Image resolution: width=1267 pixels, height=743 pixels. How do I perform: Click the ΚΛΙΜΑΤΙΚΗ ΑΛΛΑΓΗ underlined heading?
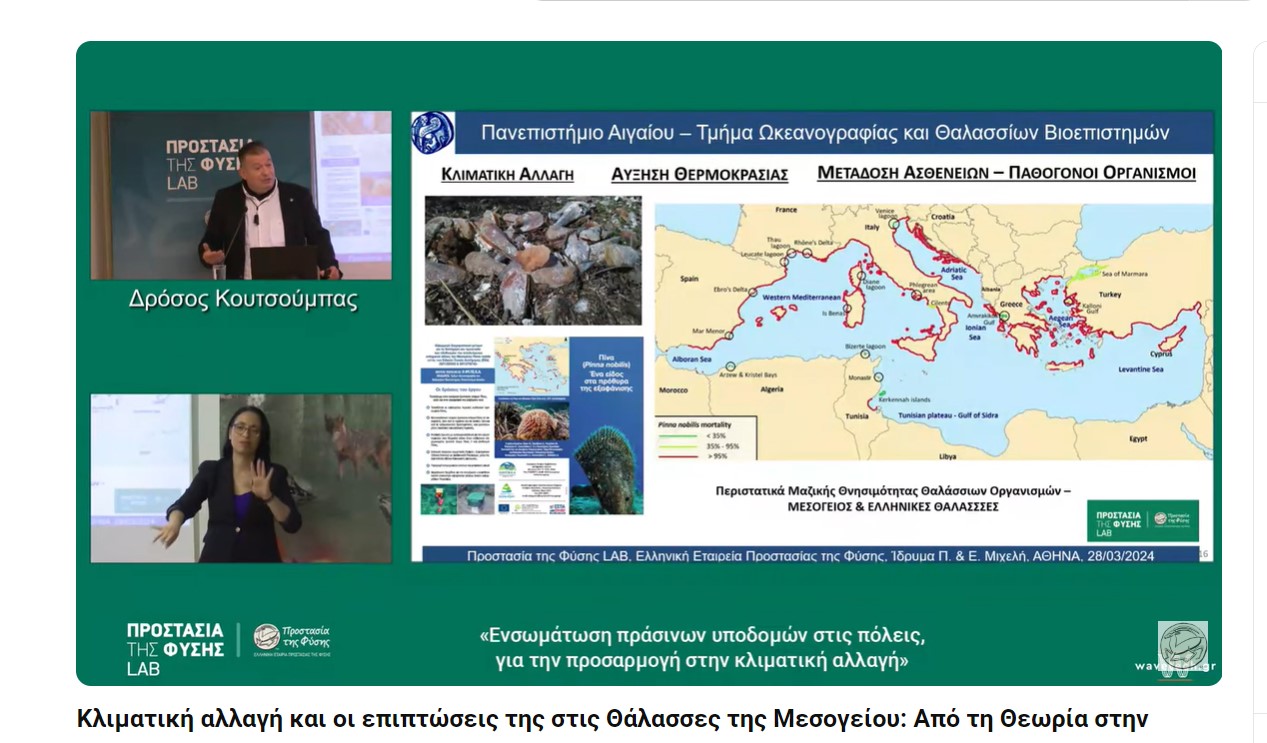(x=508, y=174)
